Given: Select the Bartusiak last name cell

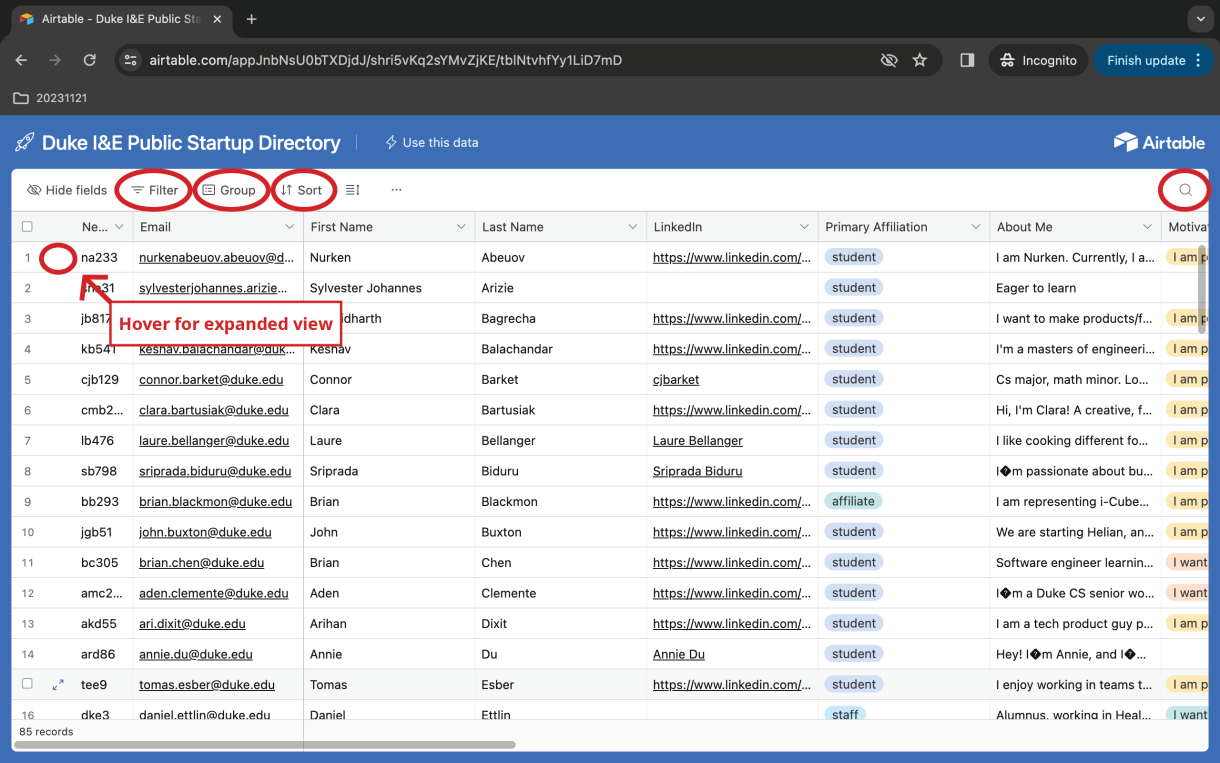Looking at the screenshot, I should coord(561,410).
